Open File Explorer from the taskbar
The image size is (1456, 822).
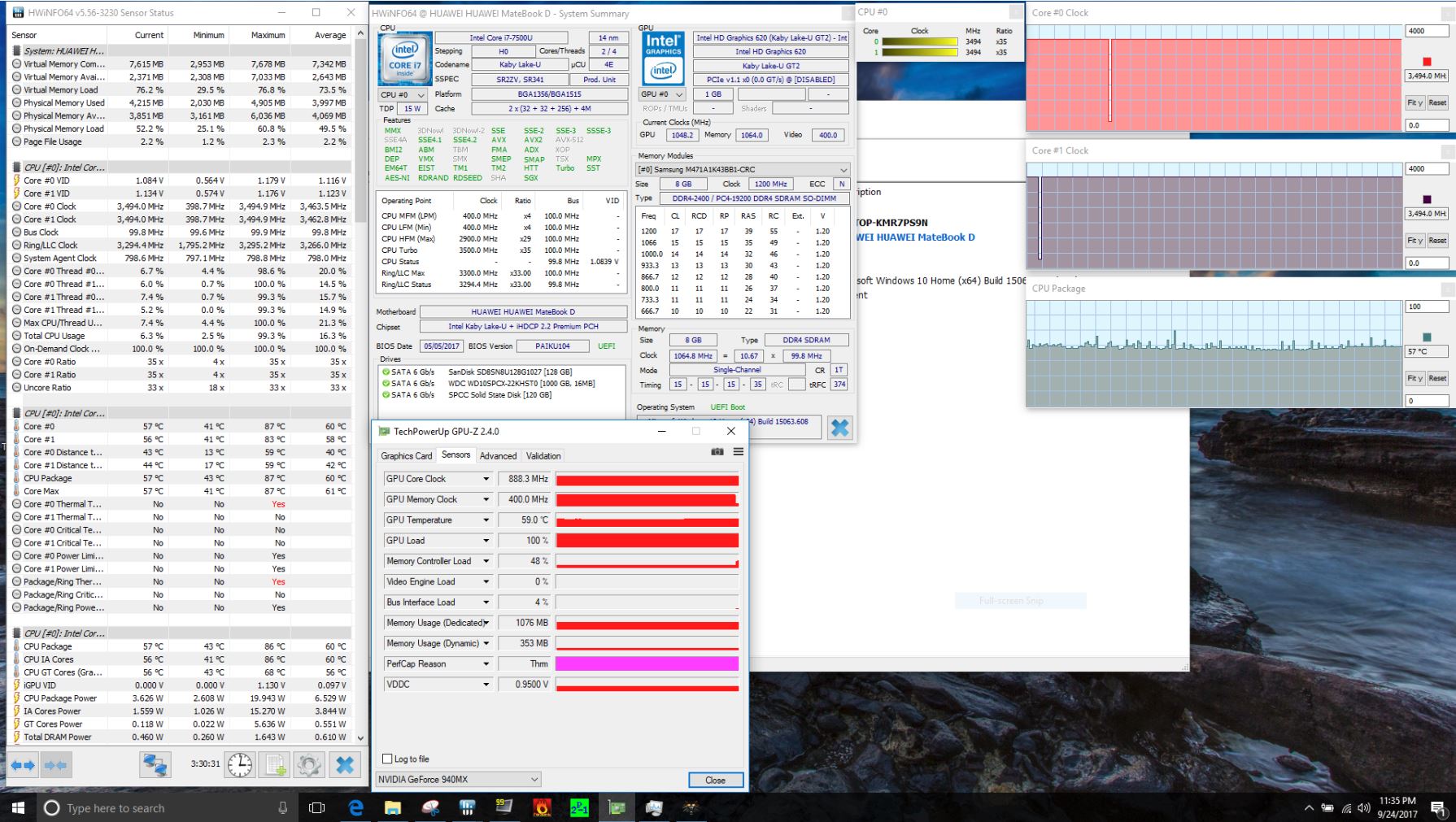pos(393,807)
